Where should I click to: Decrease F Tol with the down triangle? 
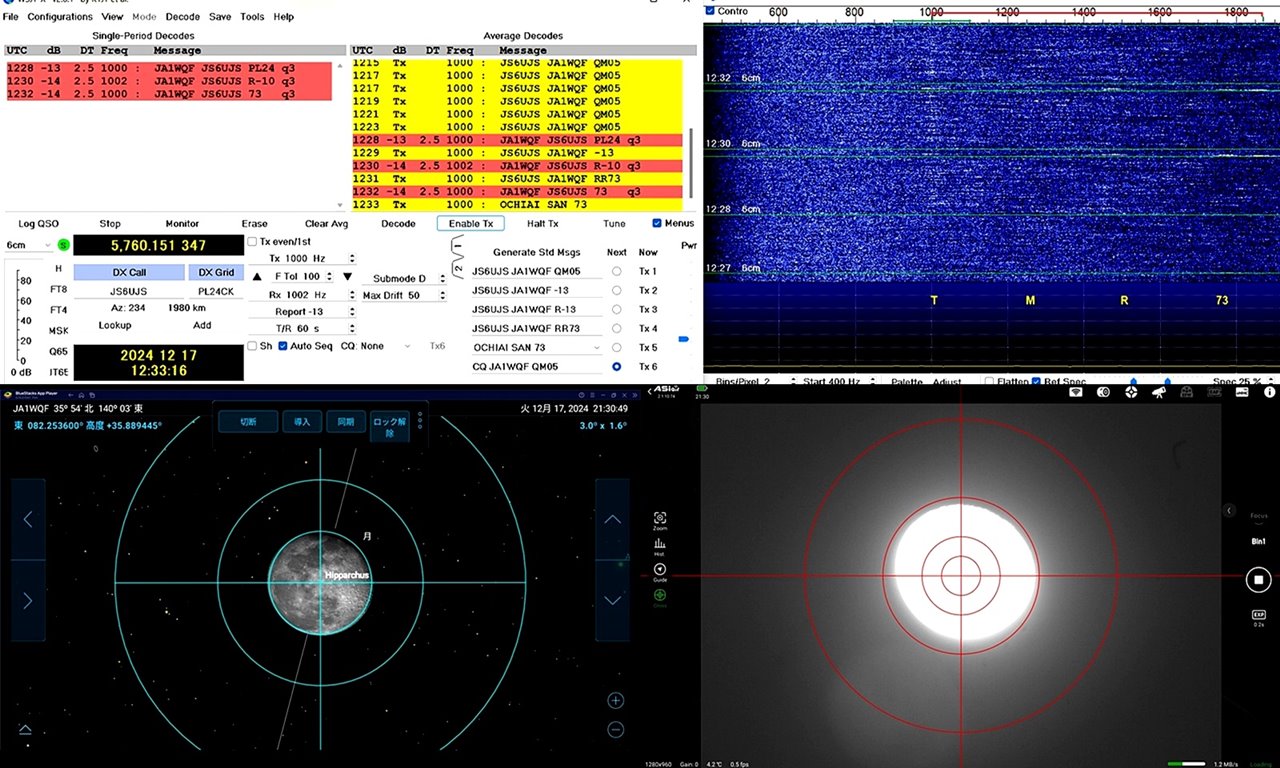(348, 277)
